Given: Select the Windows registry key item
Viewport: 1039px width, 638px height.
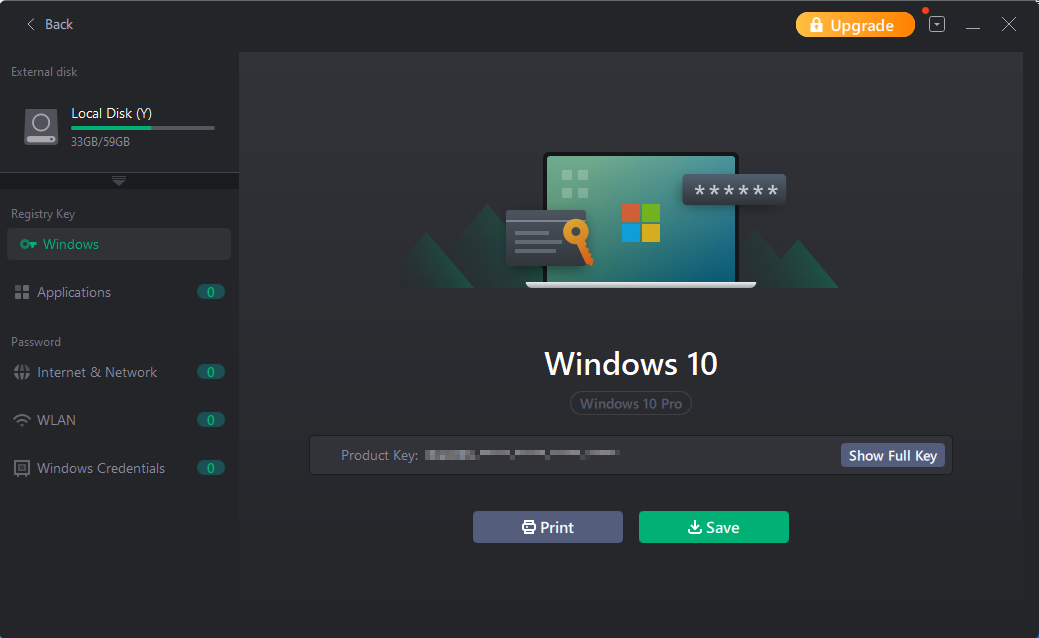Looking at the screenshot, I should click(x=119, y=244).
